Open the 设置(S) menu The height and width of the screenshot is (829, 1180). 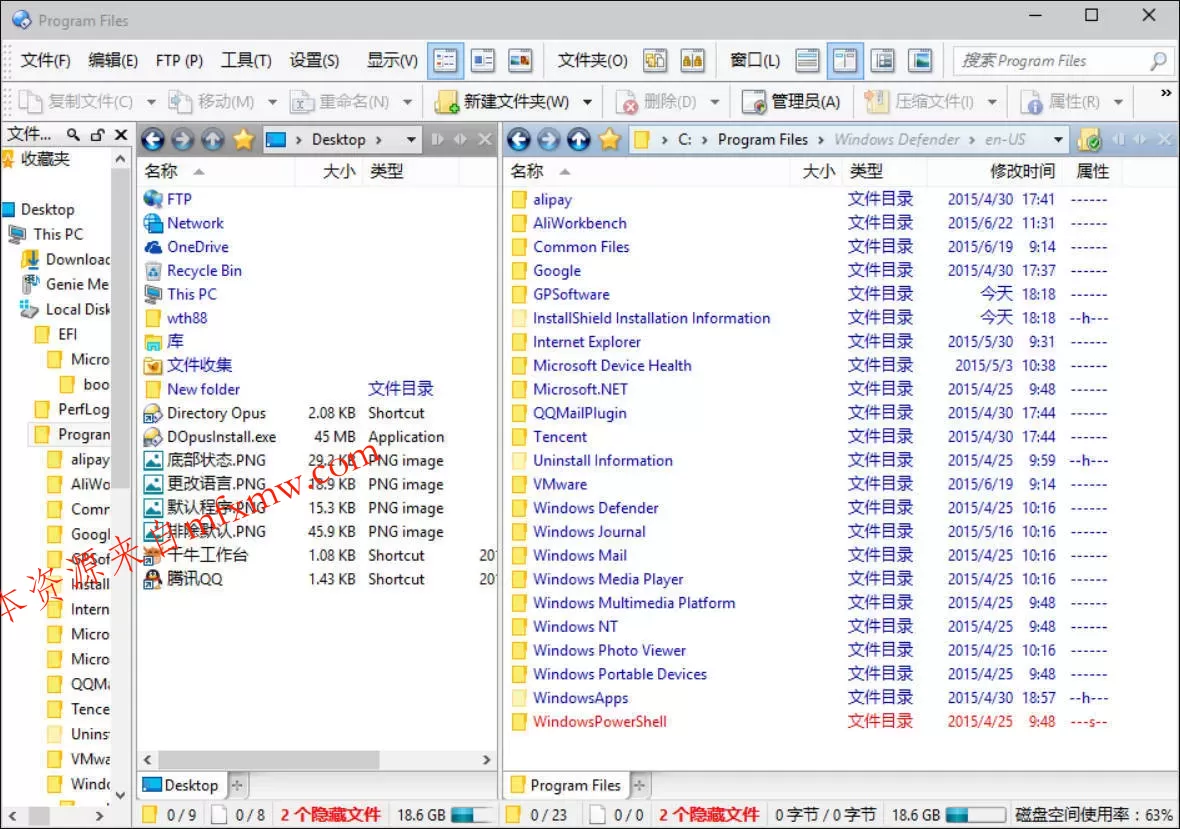pos(314,60)
